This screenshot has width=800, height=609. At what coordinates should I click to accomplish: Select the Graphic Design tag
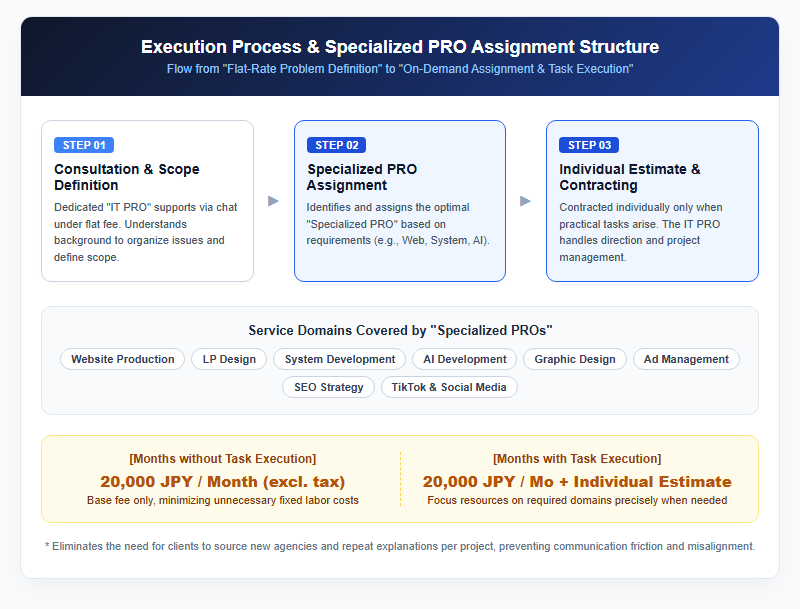click(x=575, y=359)
